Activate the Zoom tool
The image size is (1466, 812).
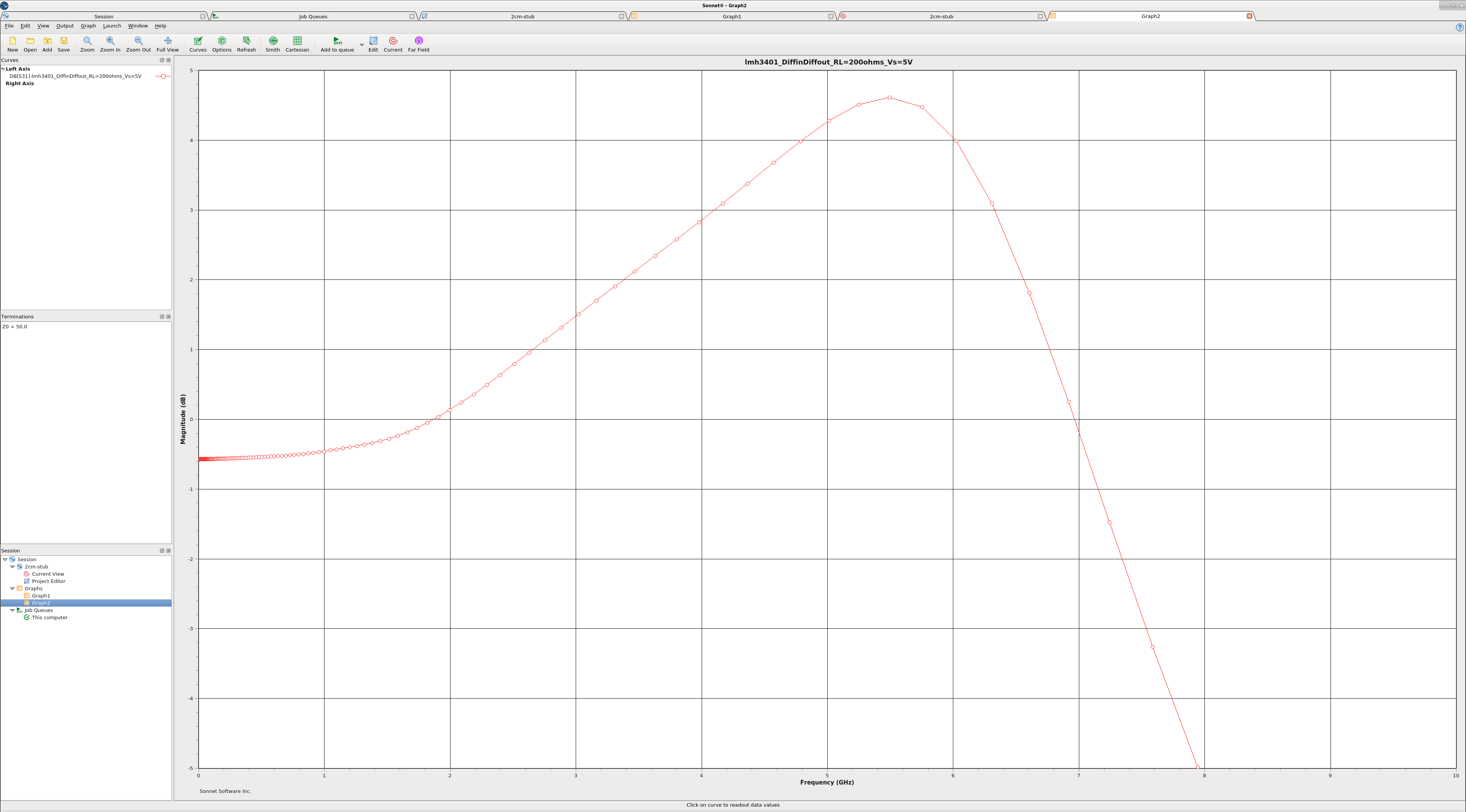pos(87,44)
